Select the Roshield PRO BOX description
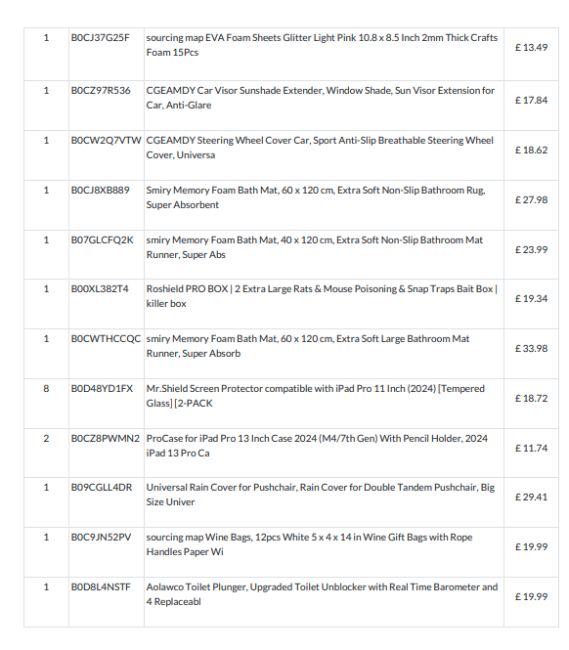Image resolution: width=569 pixels, height=650 pixels. [x=322, y=296]
